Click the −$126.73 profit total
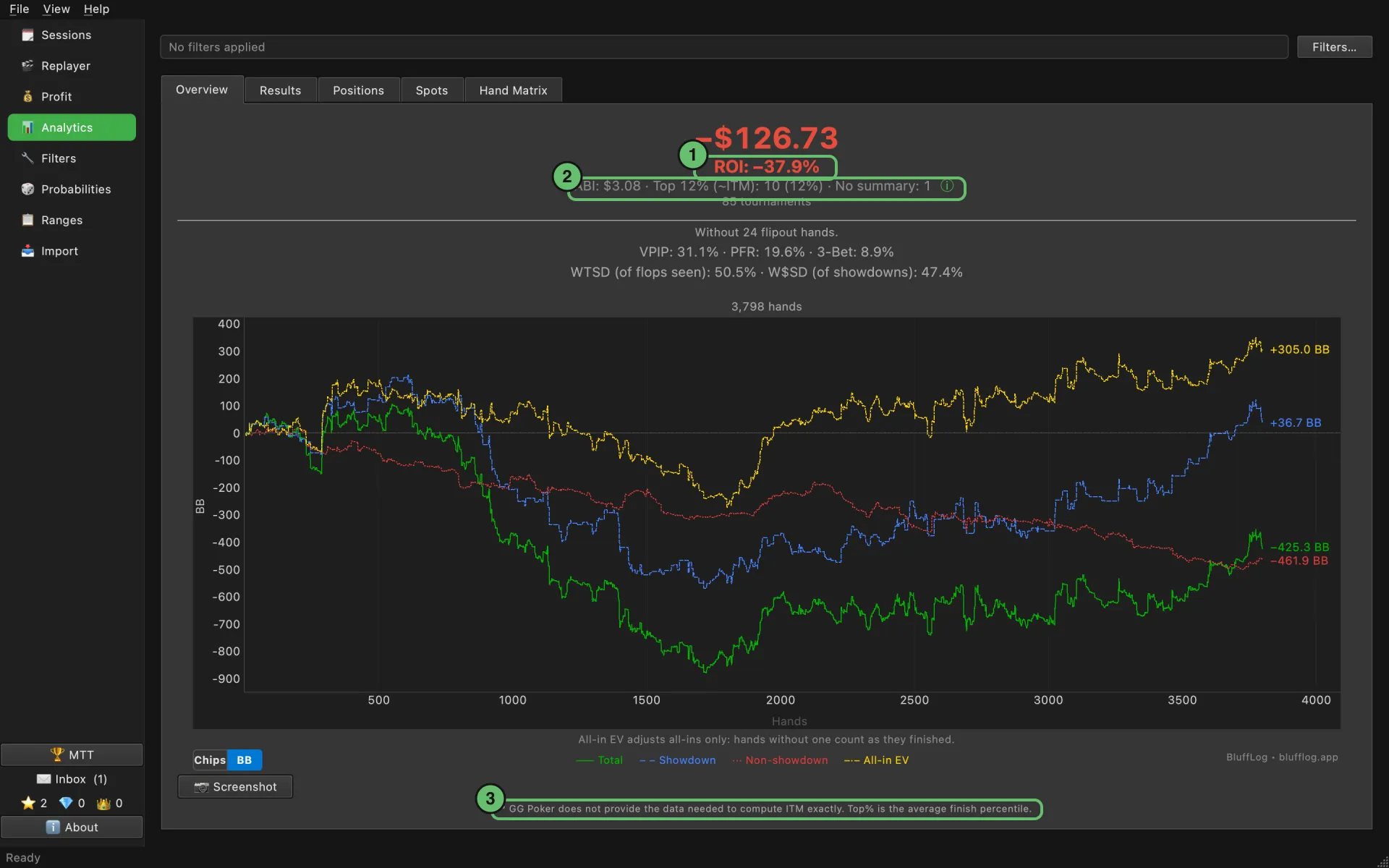 pyautogui.click(x=766, y=137)
